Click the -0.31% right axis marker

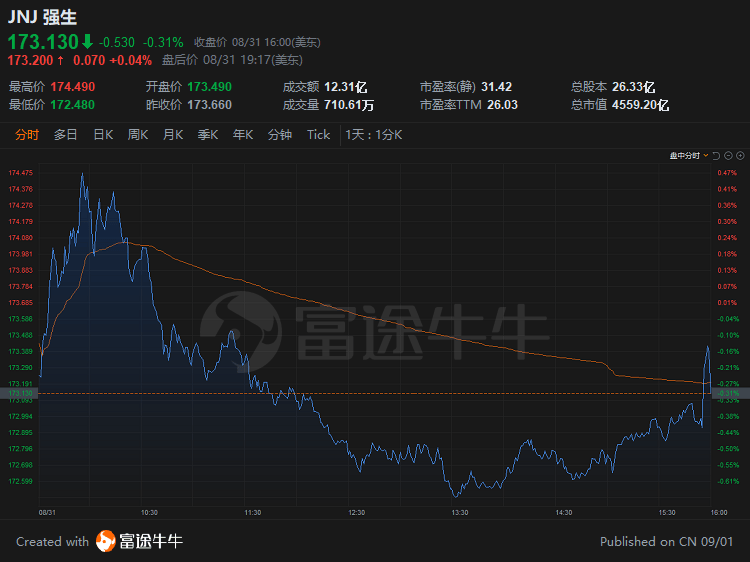point(729,393)
